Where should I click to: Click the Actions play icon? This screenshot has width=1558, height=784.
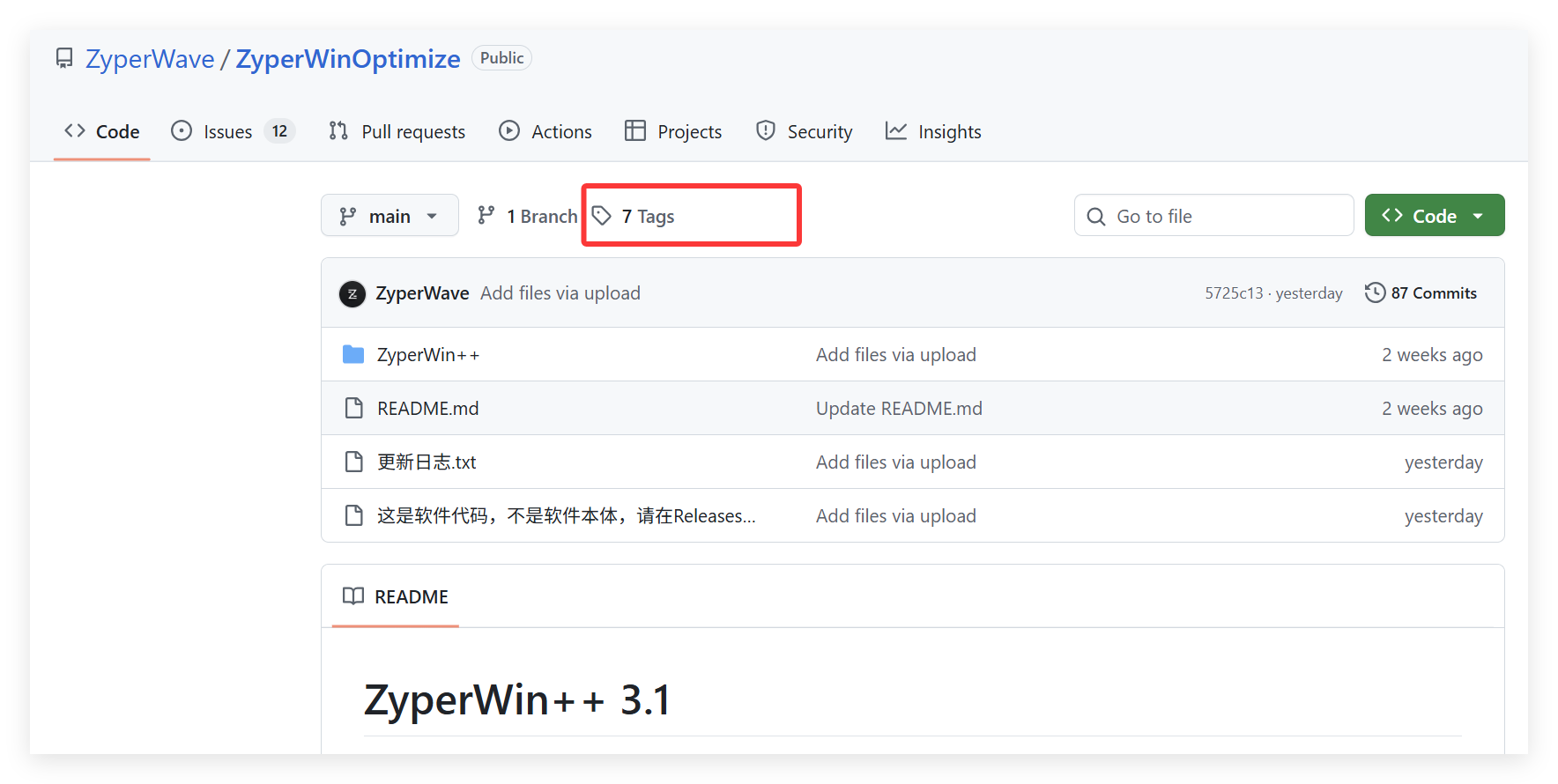coord(509,131)
